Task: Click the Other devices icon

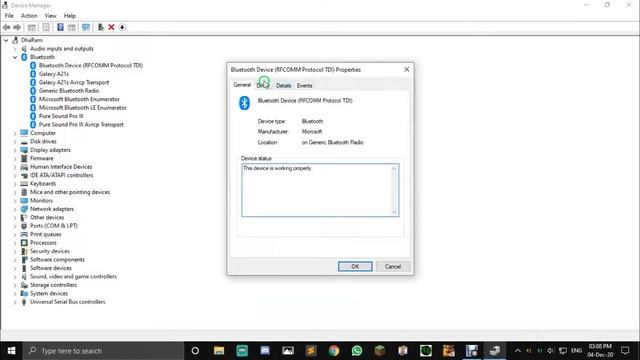Action: point(24,218)
